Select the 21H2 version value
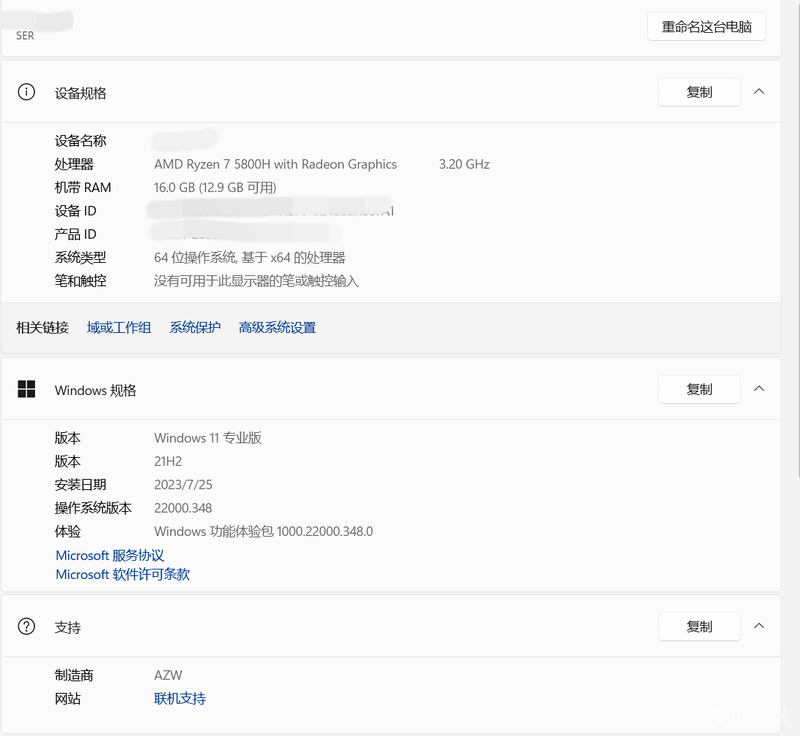This screenshot has height=736, width=800. pos(168,462)
